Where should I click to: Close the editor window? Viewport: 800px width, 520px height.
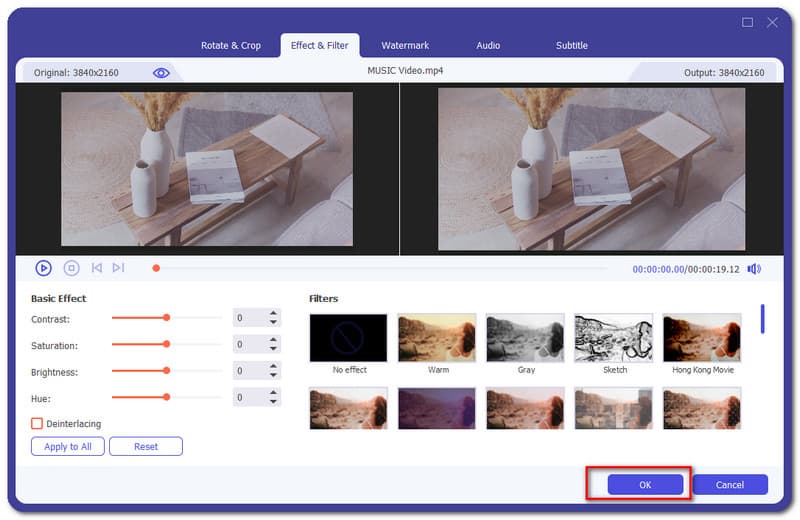(772, 22)
